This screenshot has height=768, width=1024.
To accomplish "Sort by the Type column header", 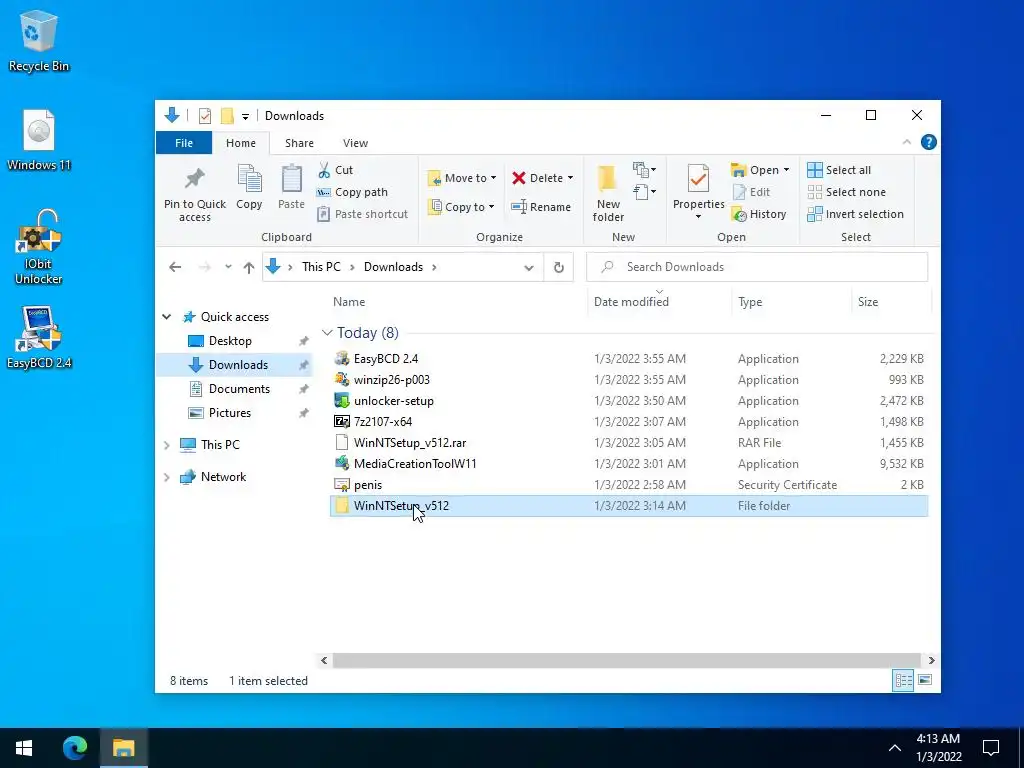I will pos(750,302).
